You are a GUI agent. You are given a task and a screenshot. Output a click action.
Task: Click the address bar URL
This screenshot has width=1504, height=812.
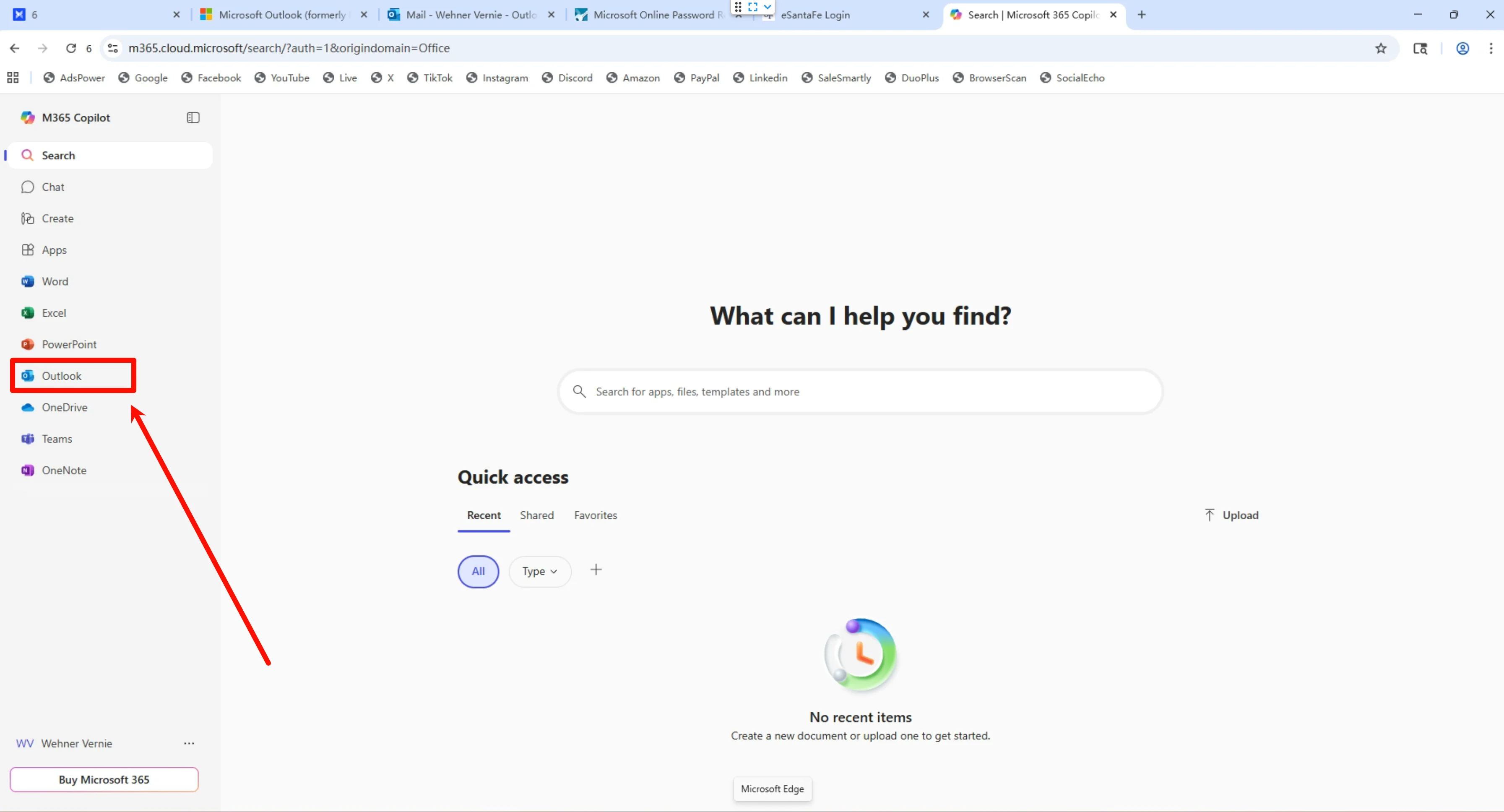(289, 48)
